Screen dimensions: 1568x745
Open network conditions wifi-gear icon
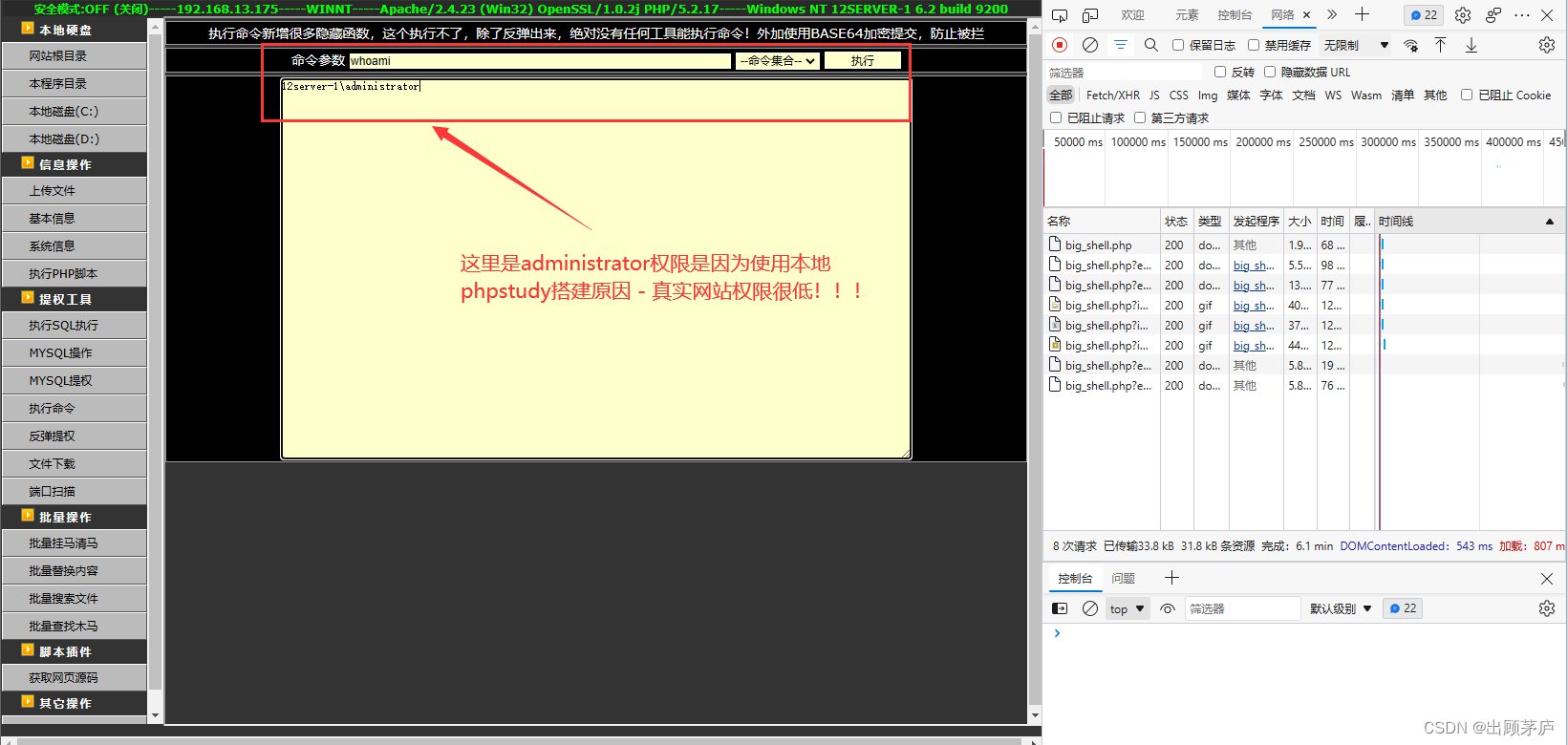pos(1410,45)
